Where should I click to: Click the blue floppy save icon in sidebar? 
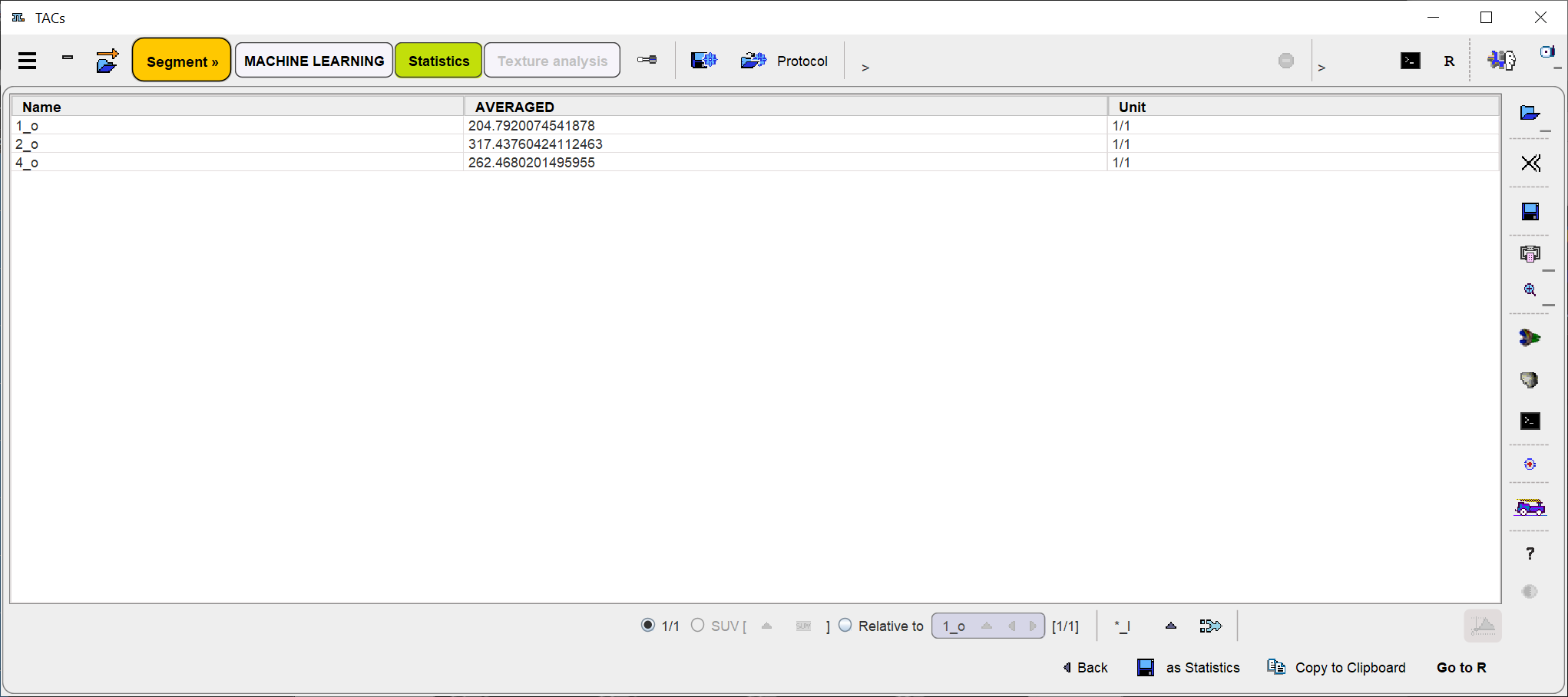pos(1530,211)
